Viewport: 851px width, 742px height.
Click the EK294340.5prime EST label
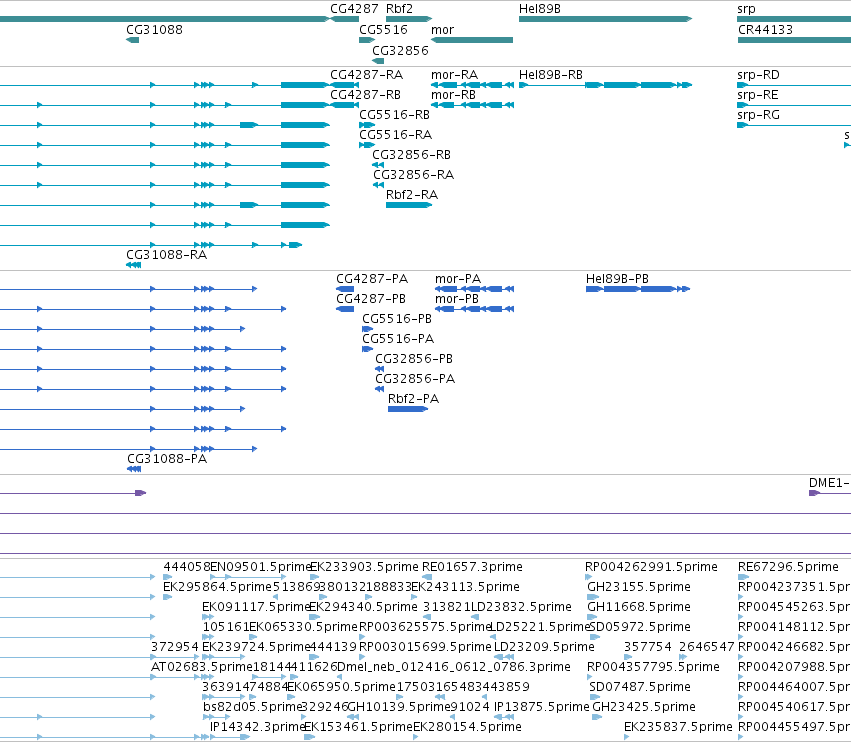click(x=364, y=607)
